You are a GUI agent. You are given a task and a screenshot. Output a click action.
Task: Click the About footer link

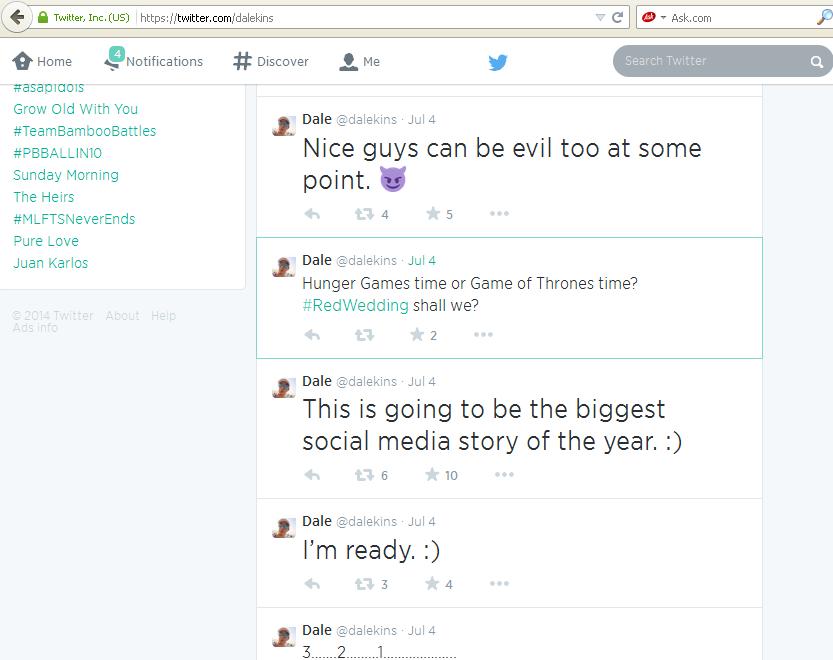coord(123,316)
